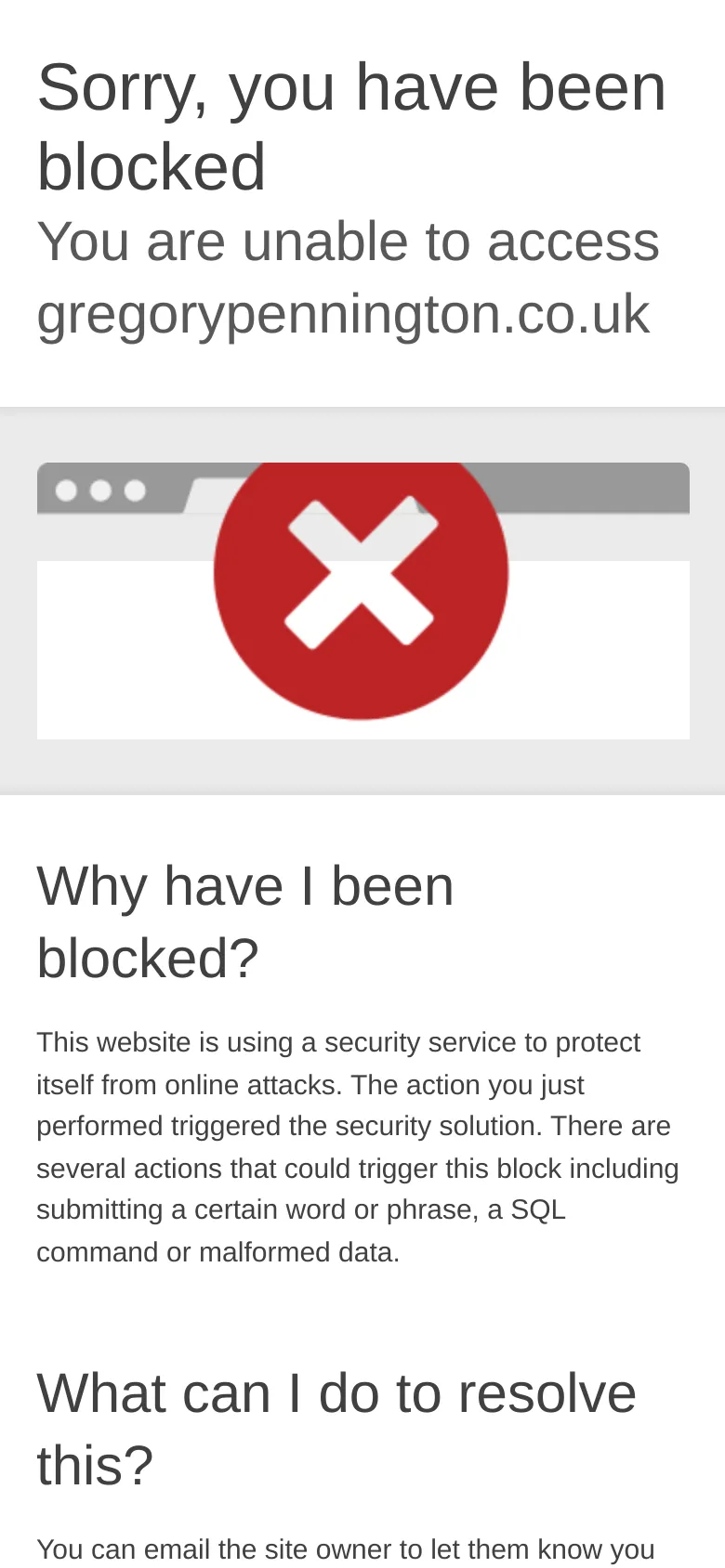
Task: Click the first dot in browser illustration
Action: pyautogui.click(x=66, y=490)
